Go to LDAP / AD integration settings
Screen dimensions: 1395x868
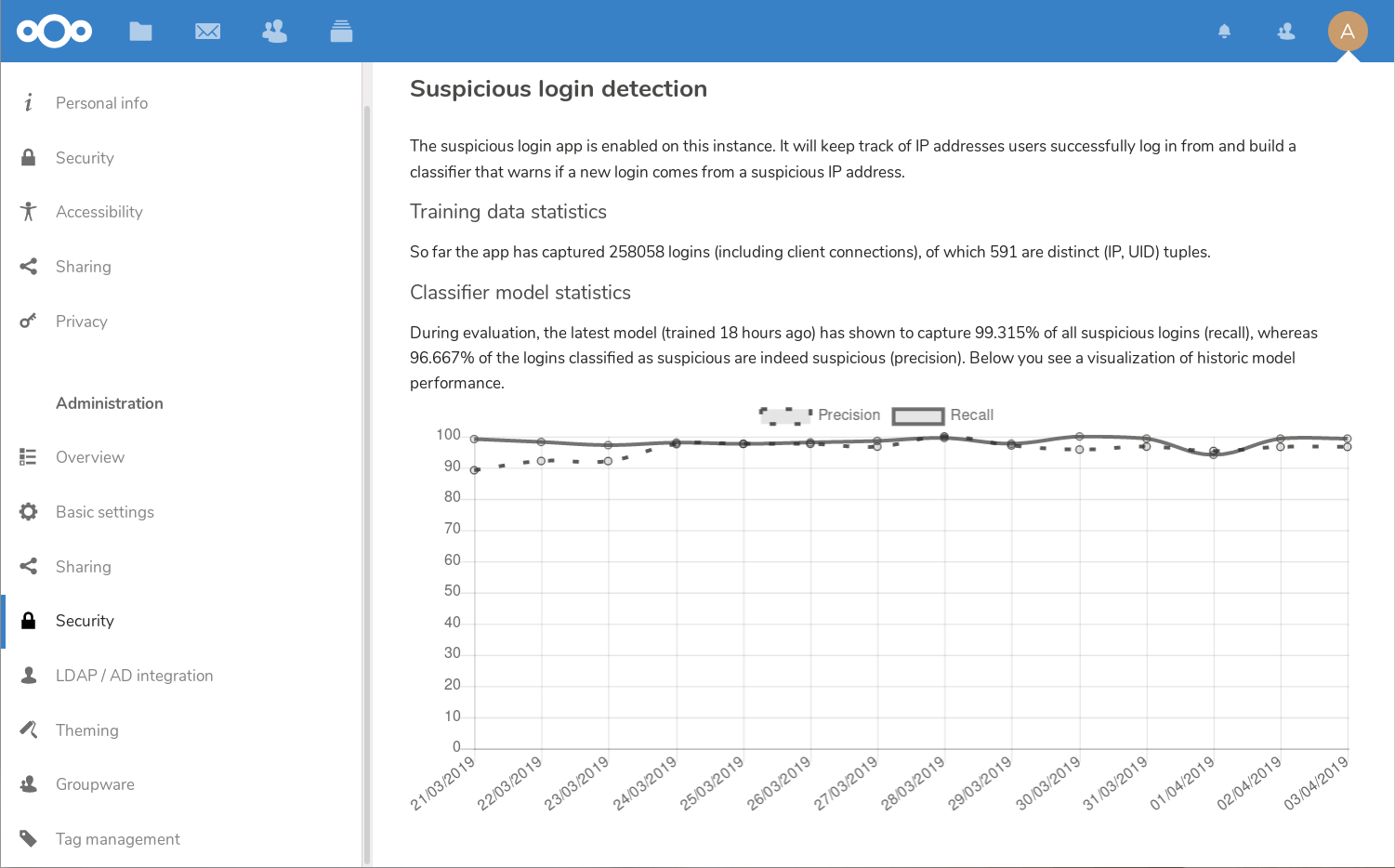click(134, 675)
